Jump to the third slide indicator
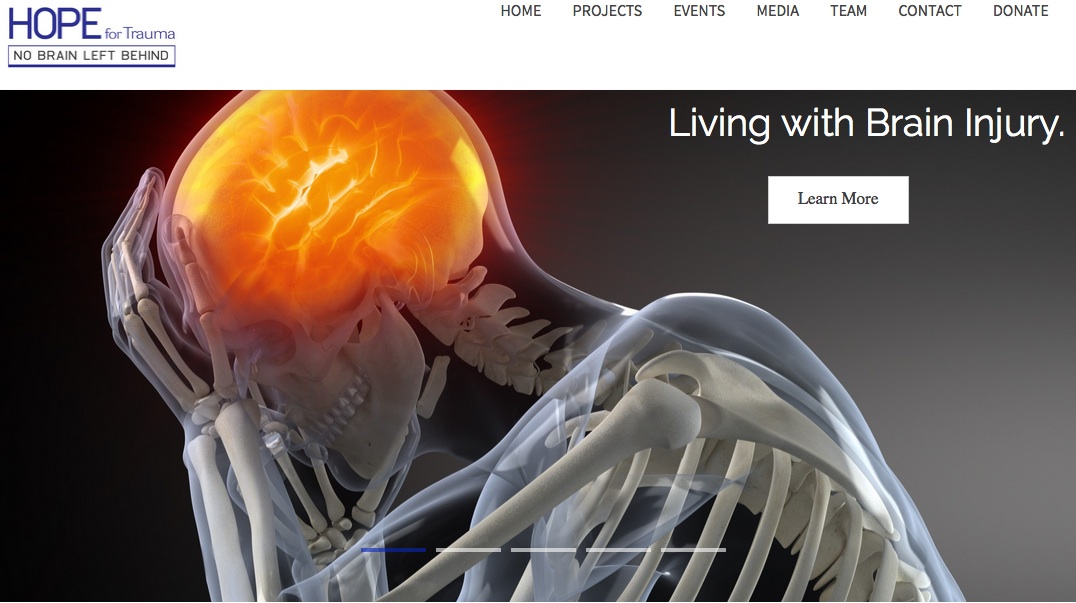Viewport: 1076px width, 603px height. click(543, 550)
